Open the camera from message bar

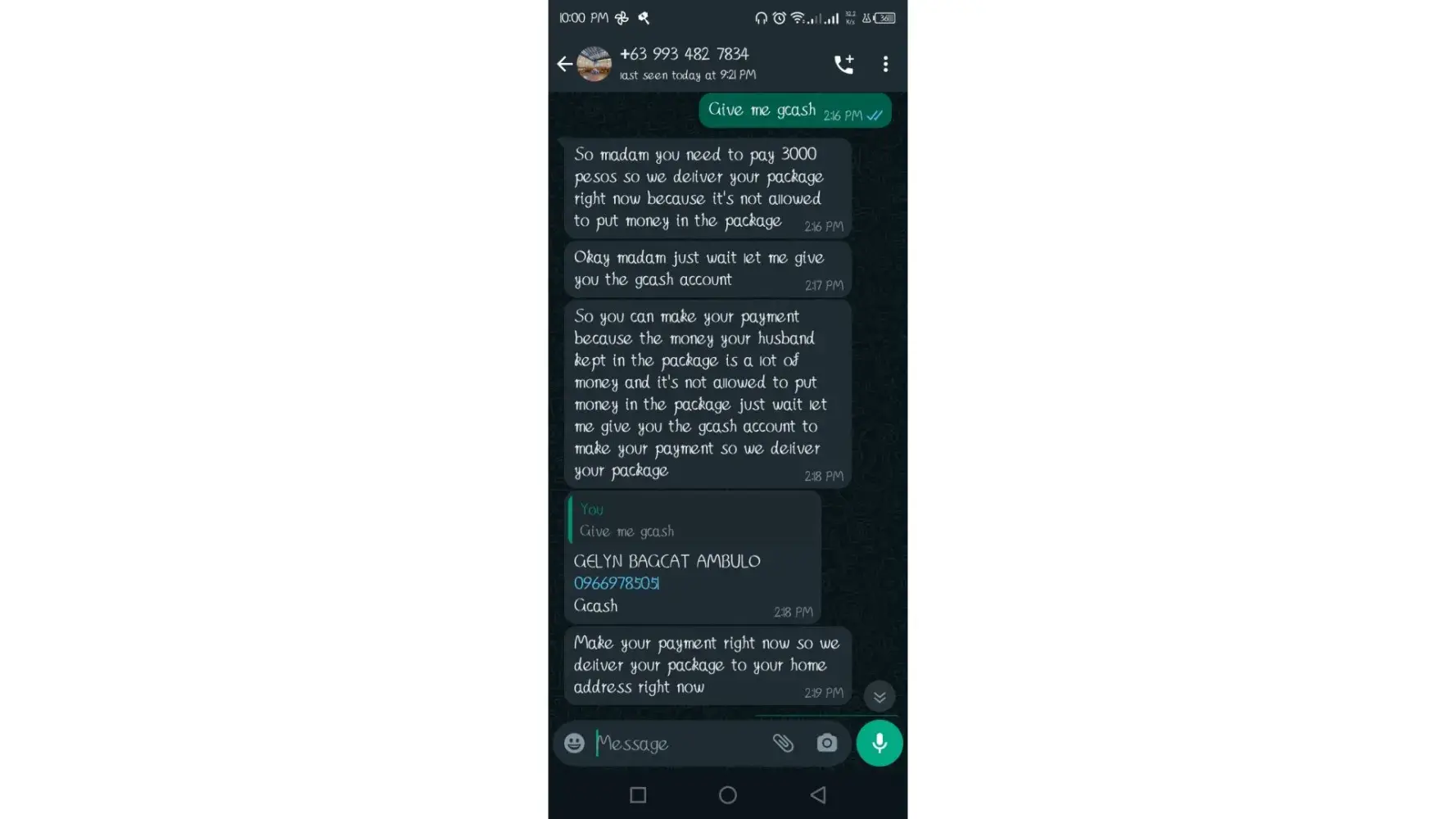[827, 743]
